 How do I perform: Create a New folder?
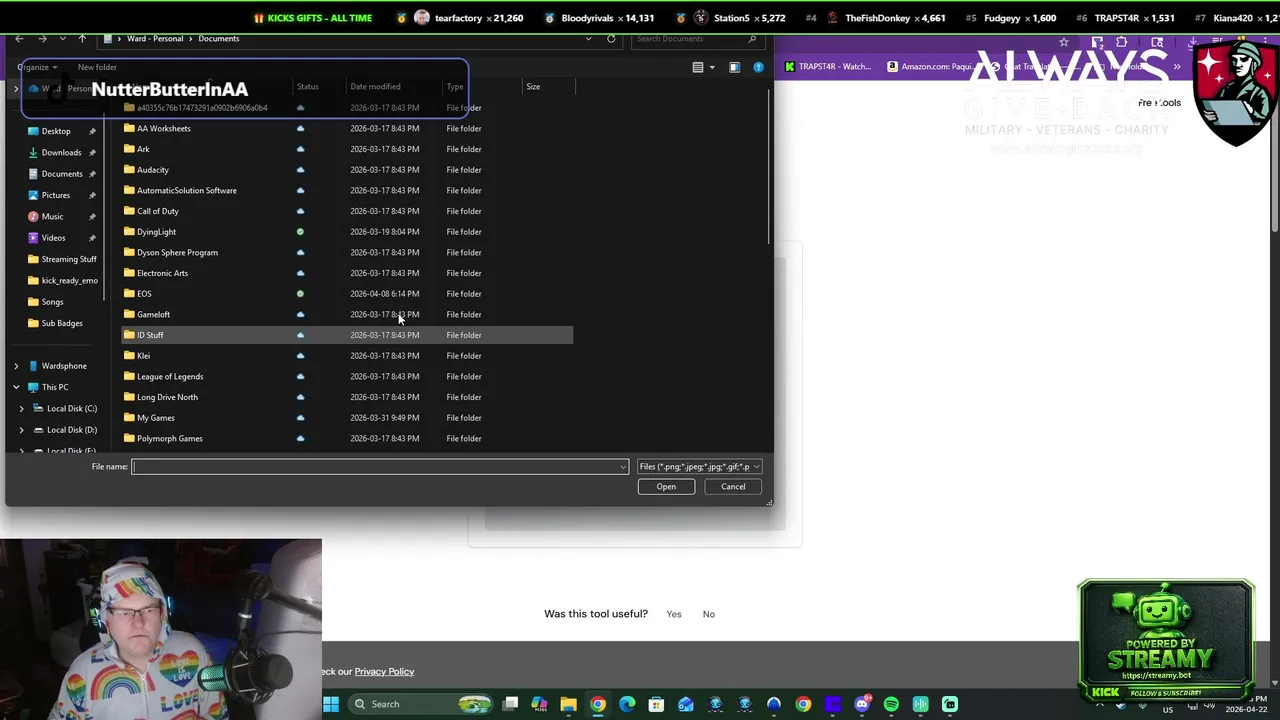point(97,67)
